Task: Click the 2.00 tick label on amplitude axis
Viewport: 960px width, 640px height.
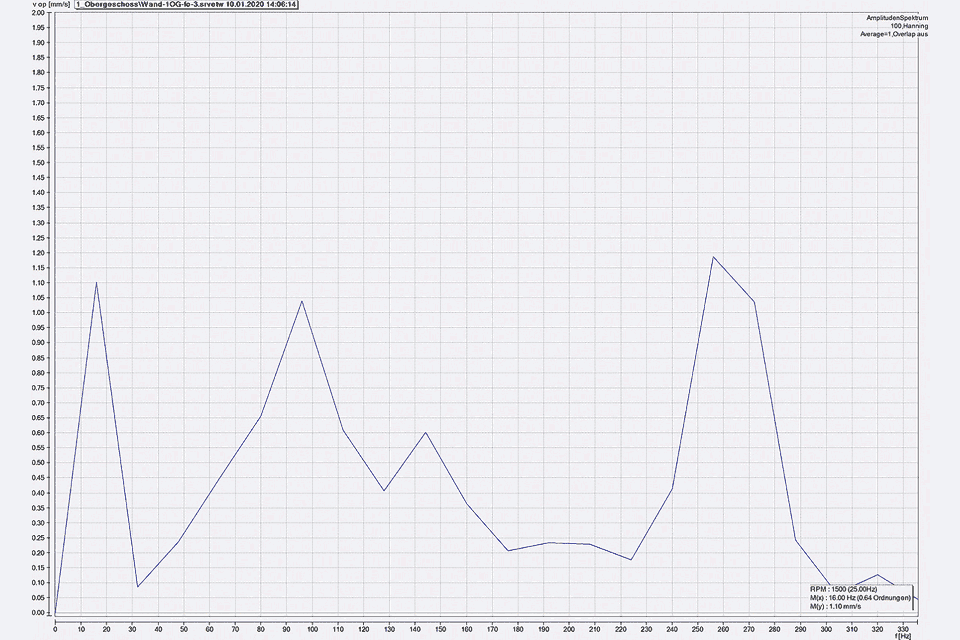Action: click(x=37, y=13)
